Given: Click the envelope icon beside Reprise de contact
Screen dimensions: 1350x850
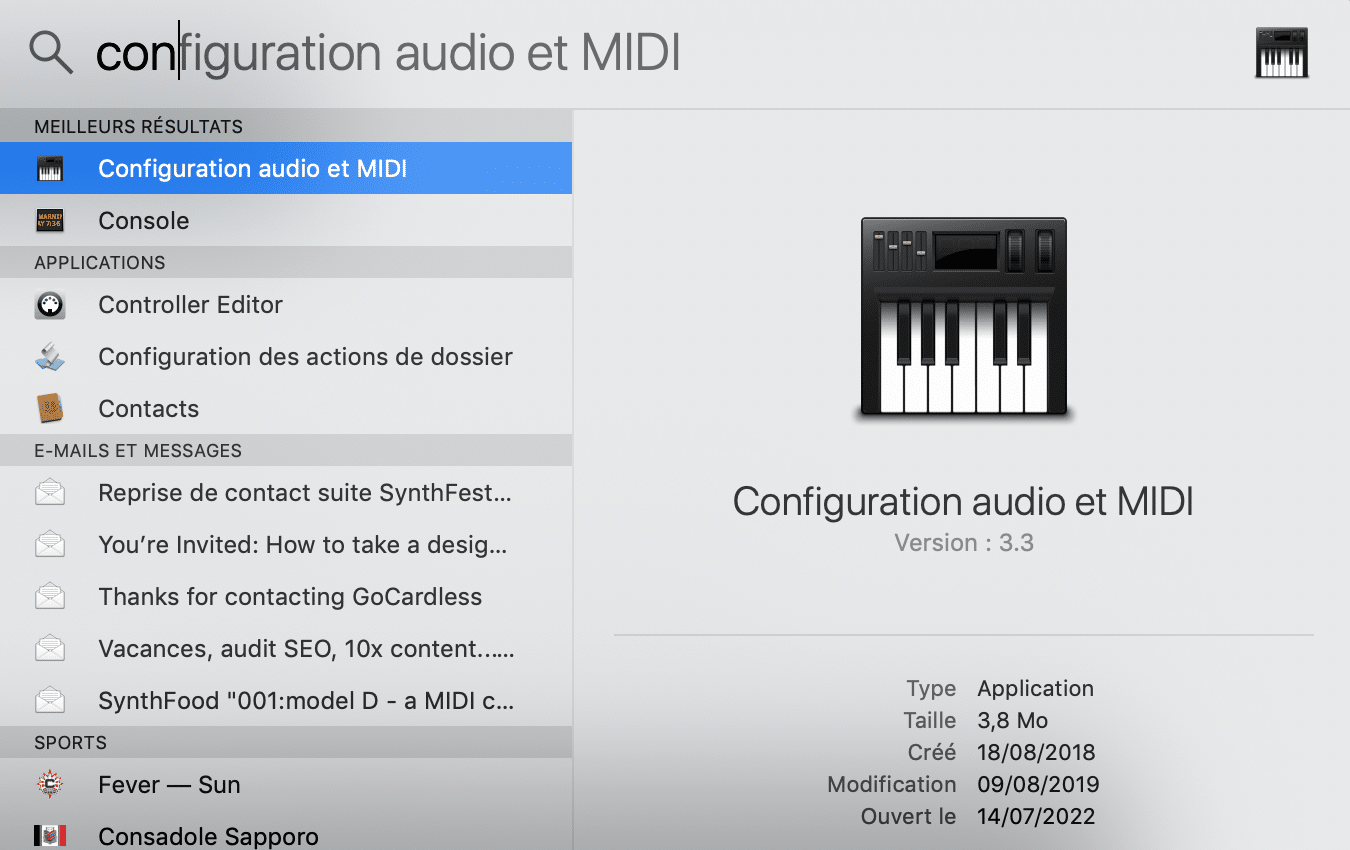Looking at the screenshot, I should coord(50,493).
